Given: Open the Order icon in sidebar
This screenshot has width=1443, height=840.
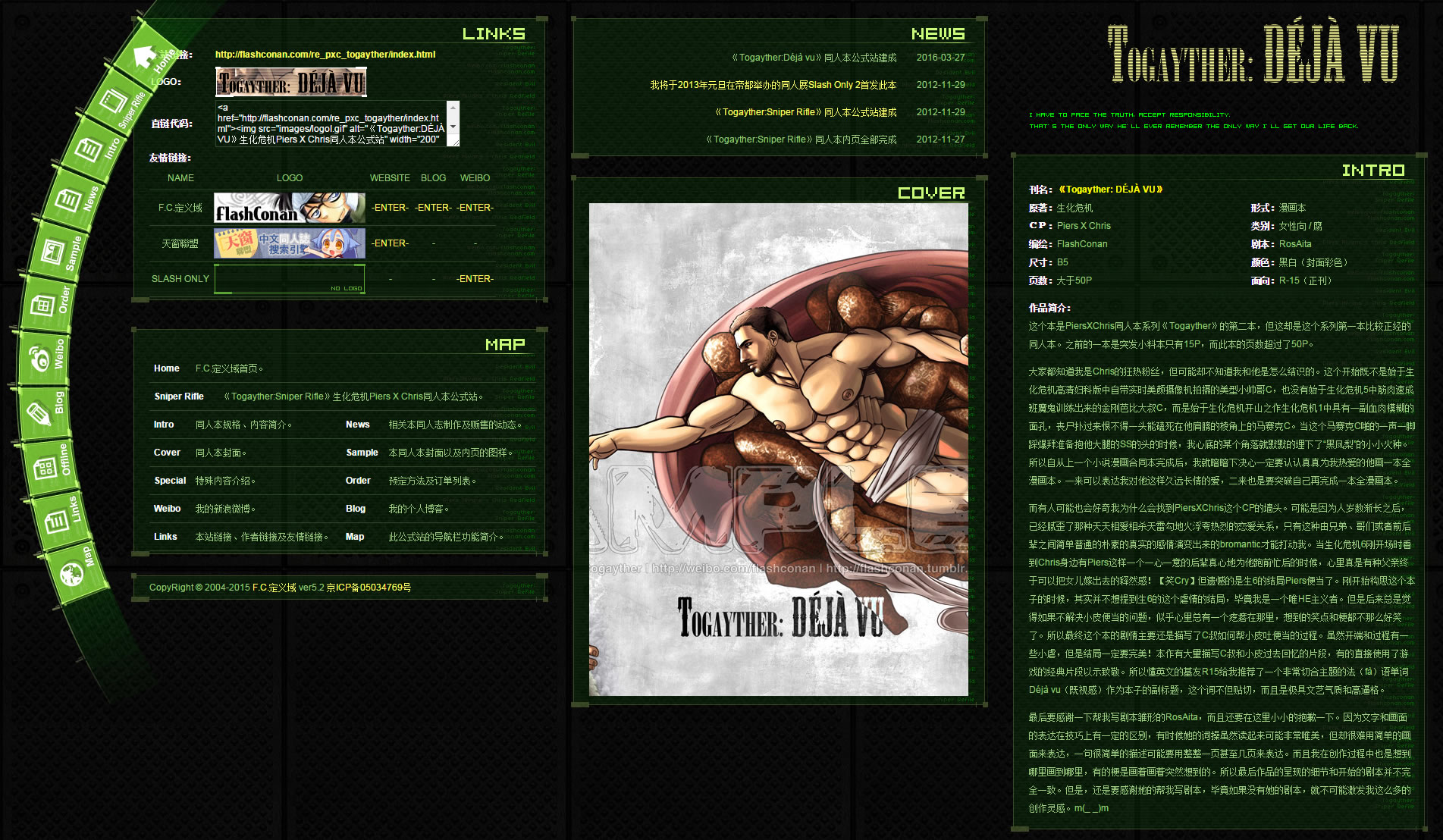Looking at the screenshot, I should click(x=42, y=306).
